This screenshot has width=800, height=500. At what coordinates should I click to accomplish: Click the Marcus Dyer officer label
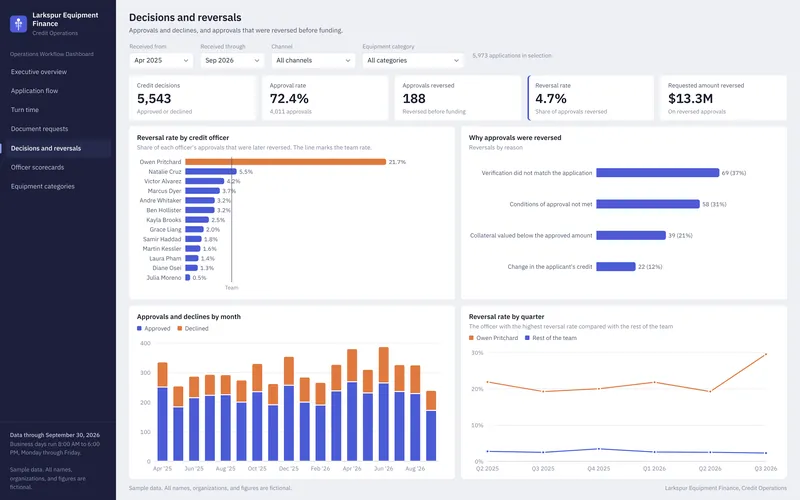[x=164, y=191]
